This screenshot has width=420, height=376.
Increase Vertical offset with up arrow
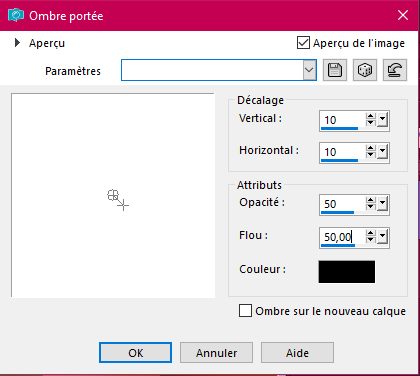click(370, 117)
